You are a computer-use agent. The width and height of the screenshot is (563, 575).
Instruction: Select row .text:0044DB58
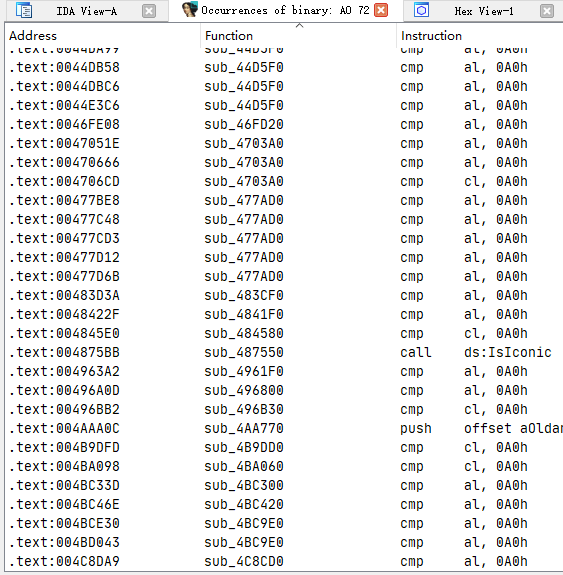point(284,67)
